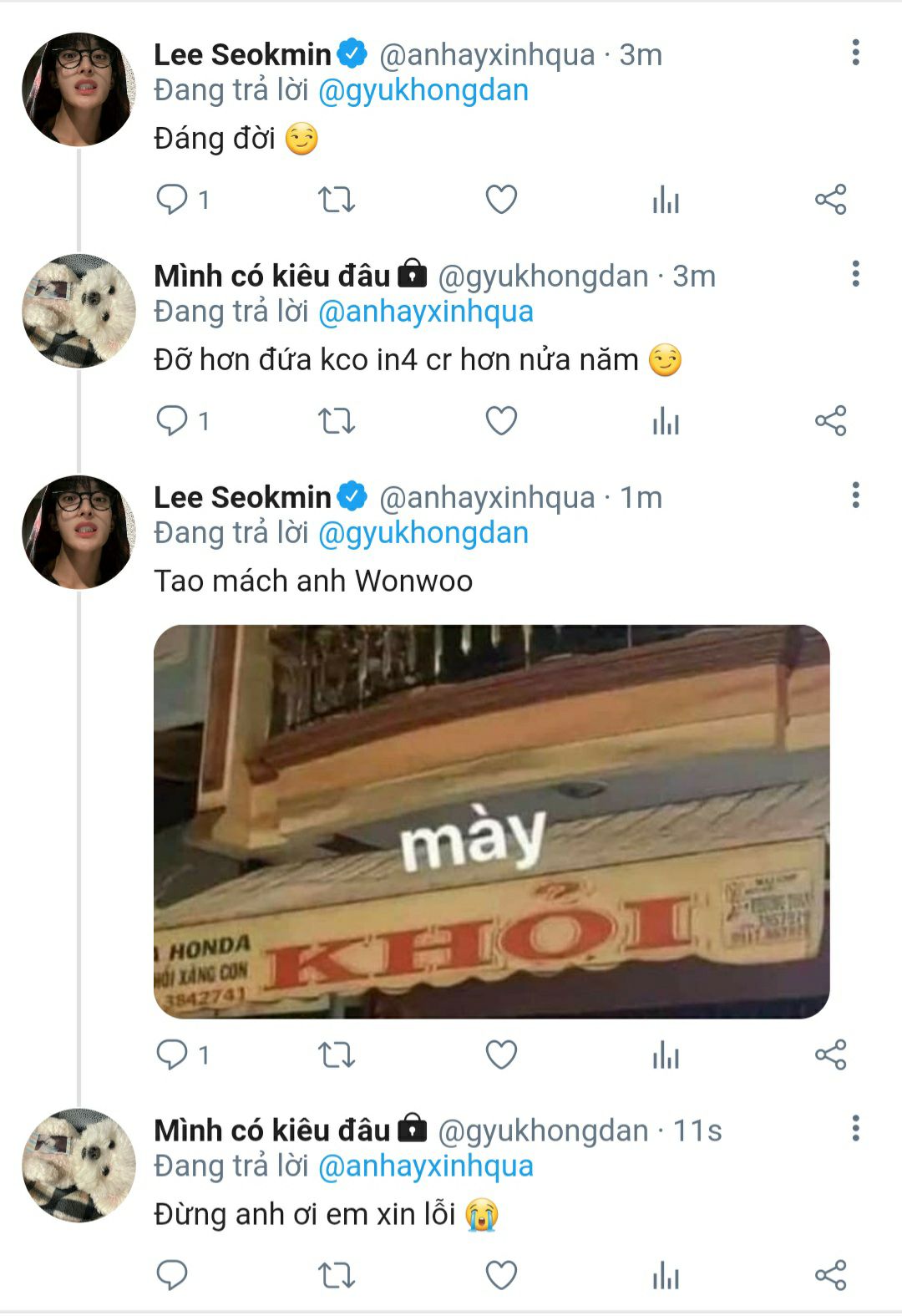This screenshot has width=902, height=1316.
Task: Open Lee Seokmin's profile picture on first tweet
Action: coord(79,90)
